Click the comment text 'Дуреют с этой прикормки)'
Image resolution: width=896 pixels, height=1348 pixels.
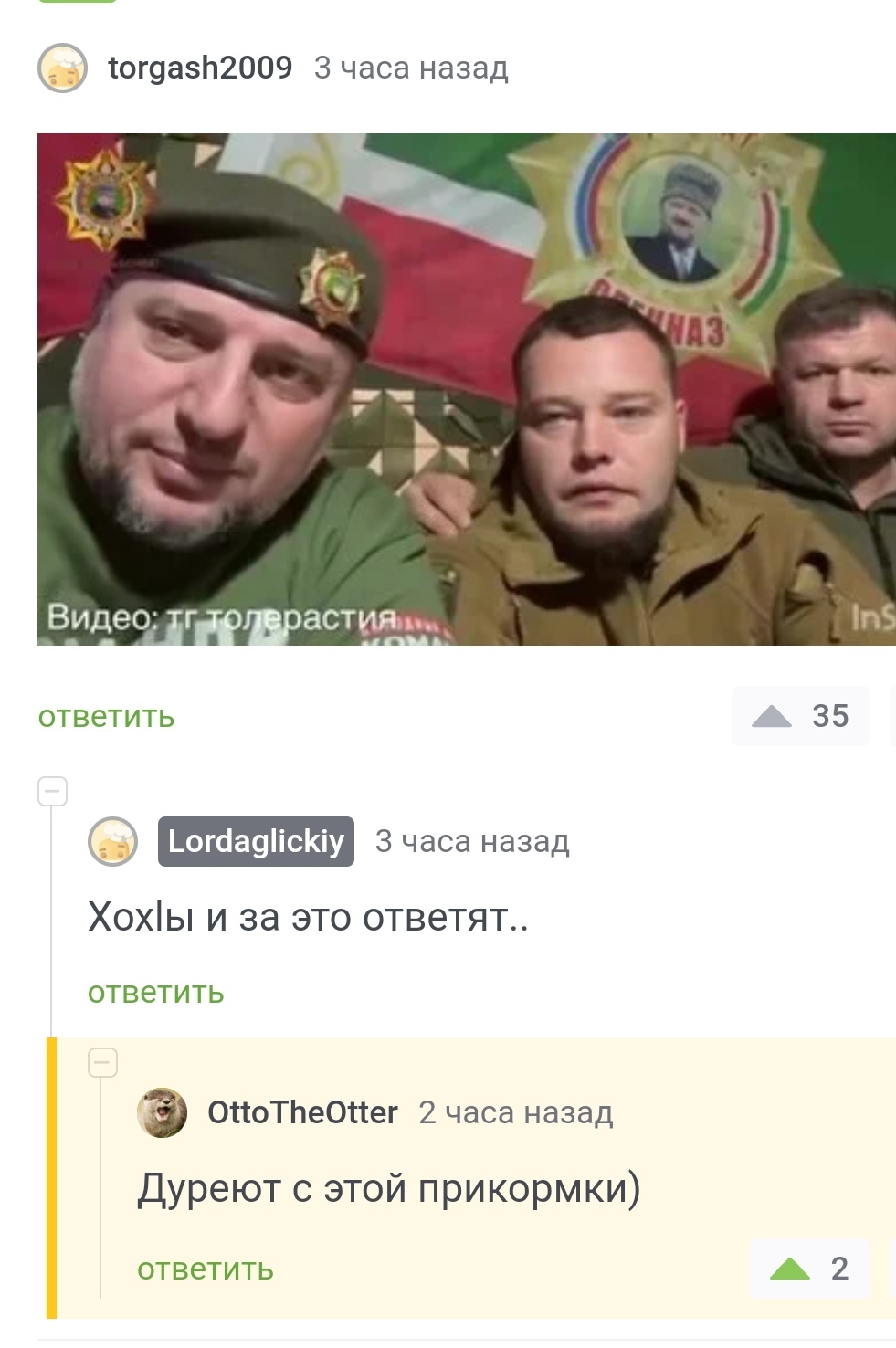pyautogui.click(x=389, y=1188)
